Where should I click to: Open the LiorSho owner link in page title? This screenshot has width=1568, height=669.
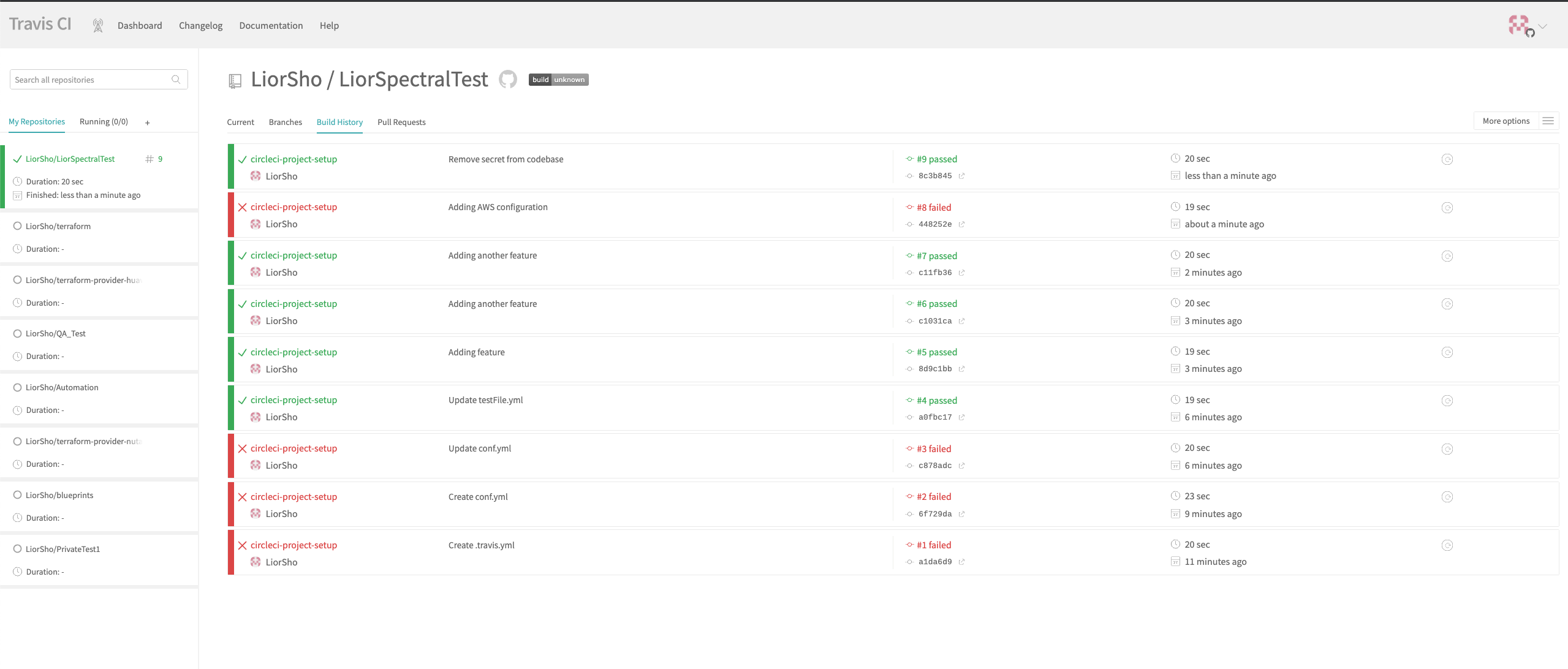point(286,80)
